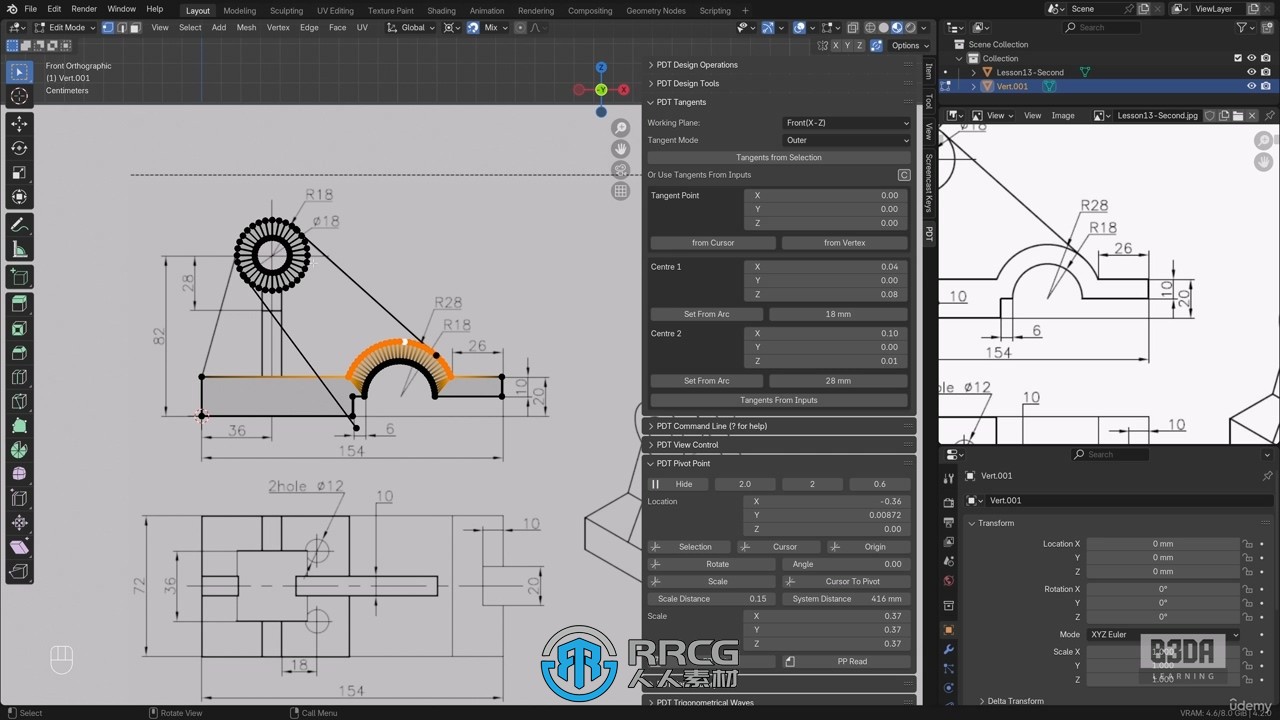This screenshot has width=1280, height=720.
Task: Open the Mesh menu in viewport header
Action: [x=246, y=28]
